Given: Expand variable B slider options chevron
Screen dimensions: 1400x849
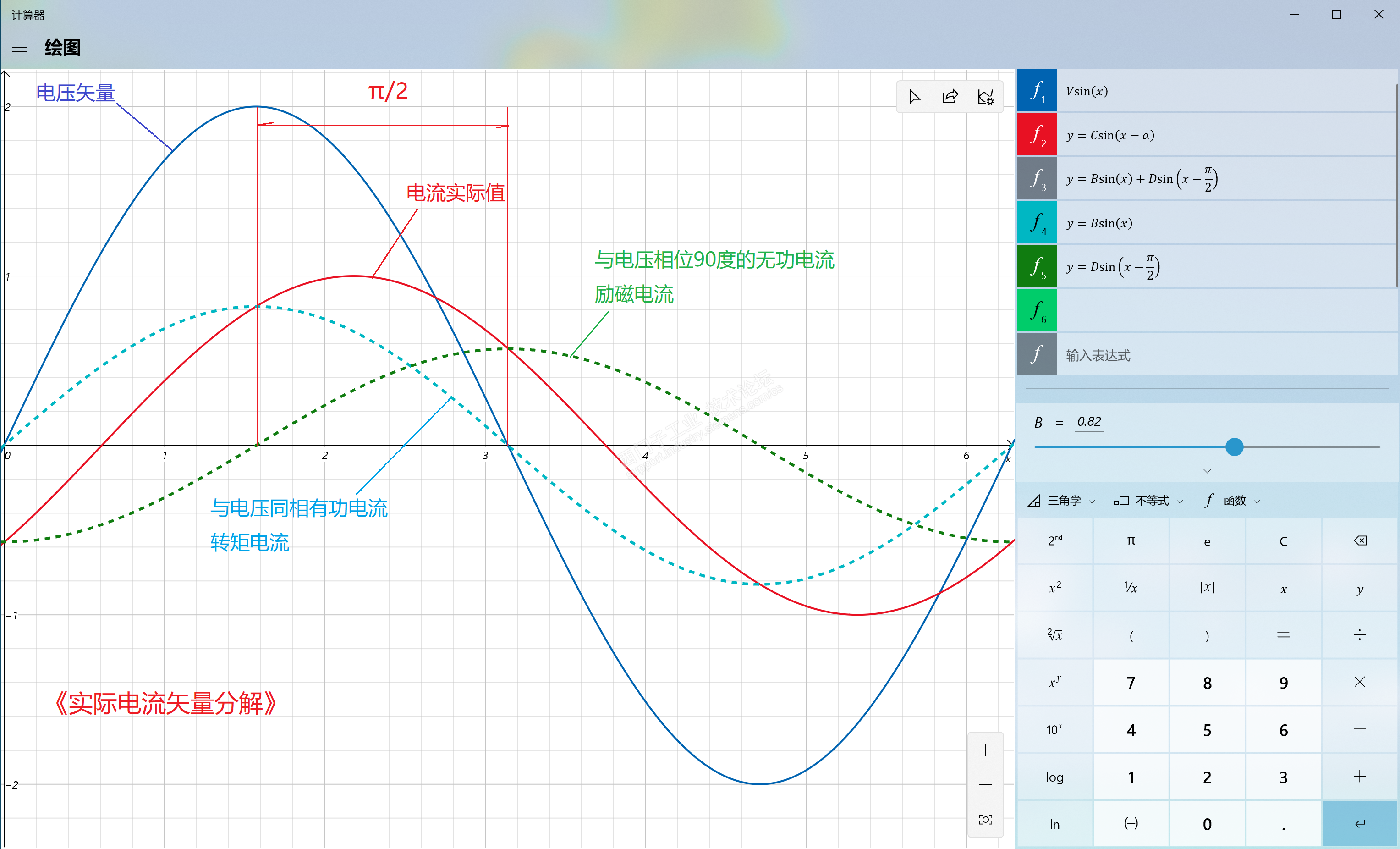Looking at the screenshot, I should (x=1208, y=471).
